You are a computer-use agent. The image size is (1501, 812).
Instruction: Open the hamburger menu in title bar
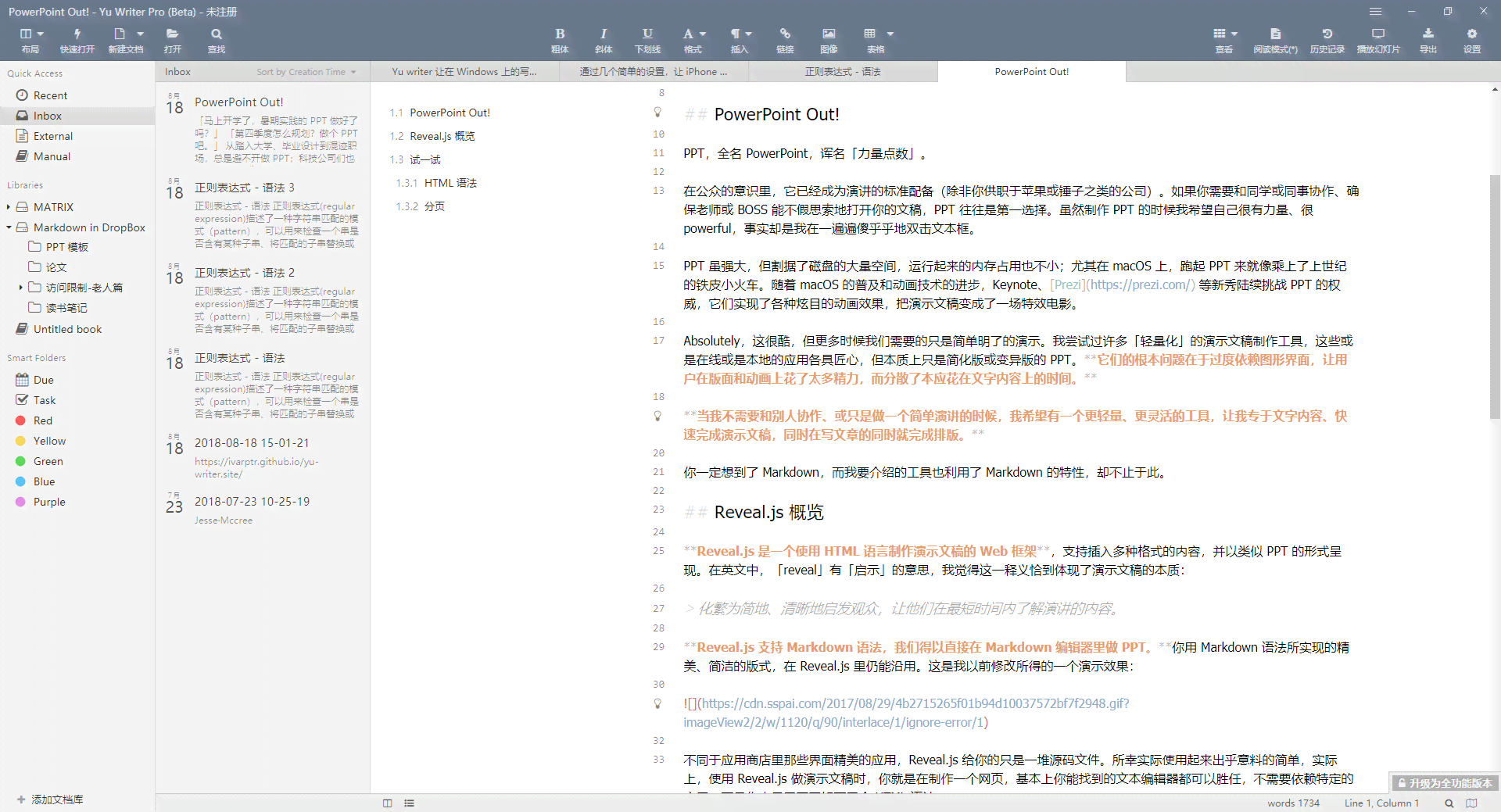point(1375,12)
